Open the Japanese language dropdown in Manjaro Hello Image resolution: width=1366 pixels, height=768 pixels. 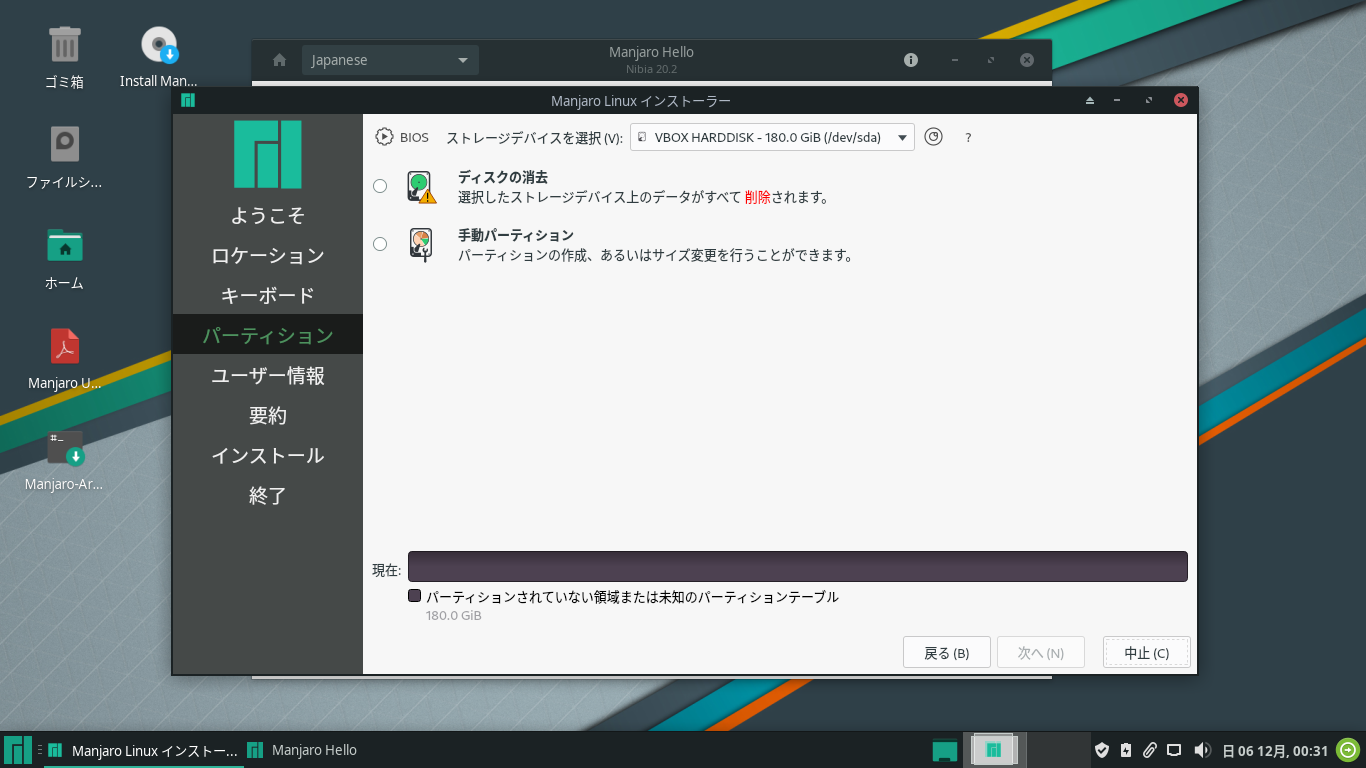click(390, 60)
